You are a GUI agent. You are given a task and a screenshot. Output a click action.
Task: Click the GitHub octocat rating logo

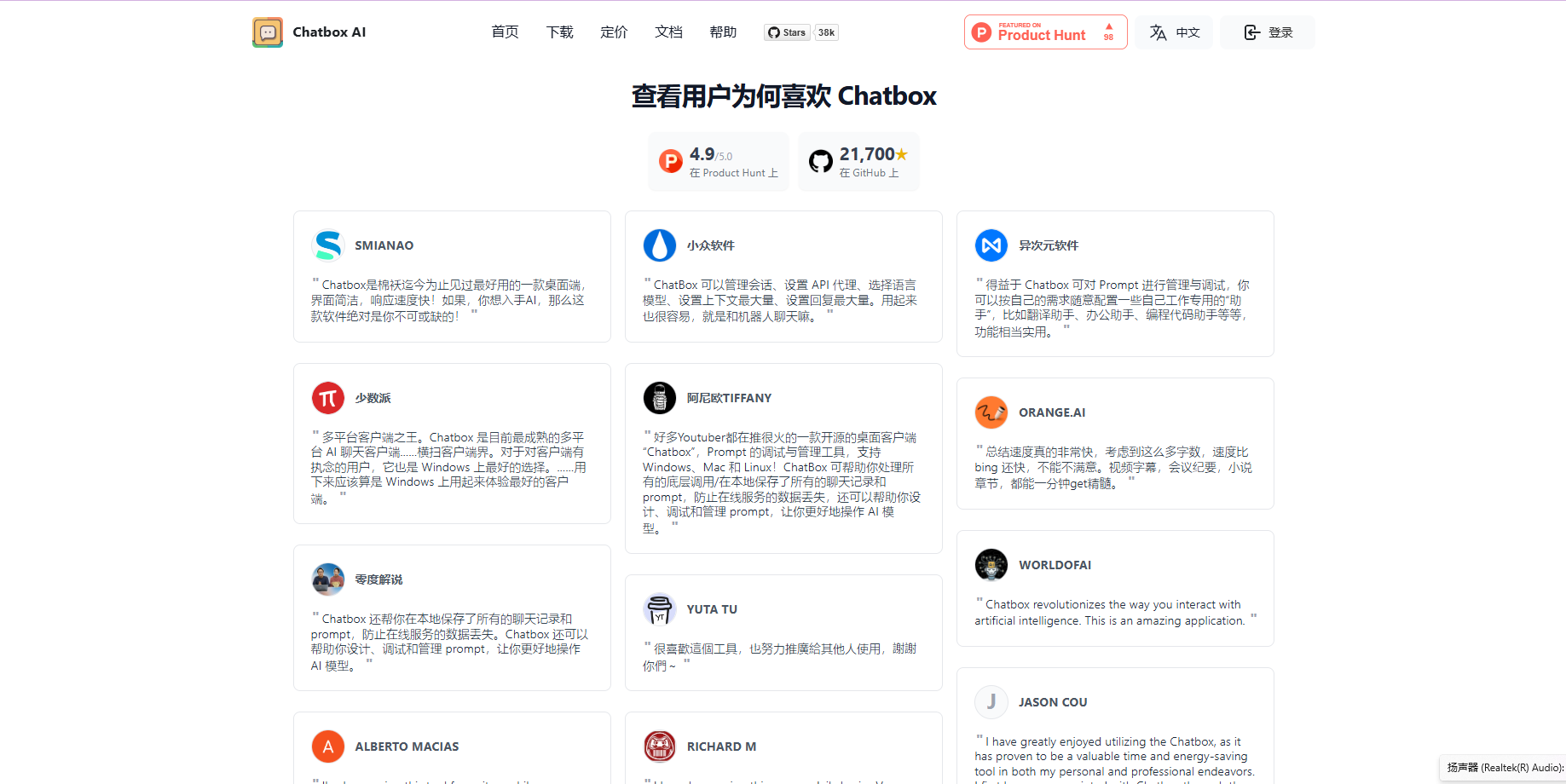(821, 161)
